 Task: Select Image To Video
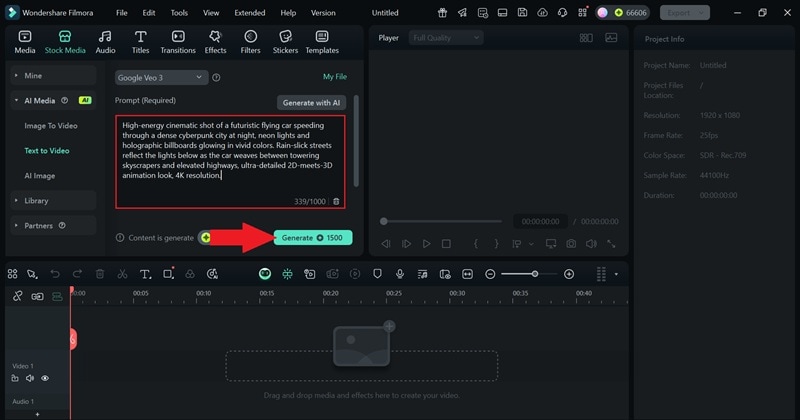pos(51,126)
